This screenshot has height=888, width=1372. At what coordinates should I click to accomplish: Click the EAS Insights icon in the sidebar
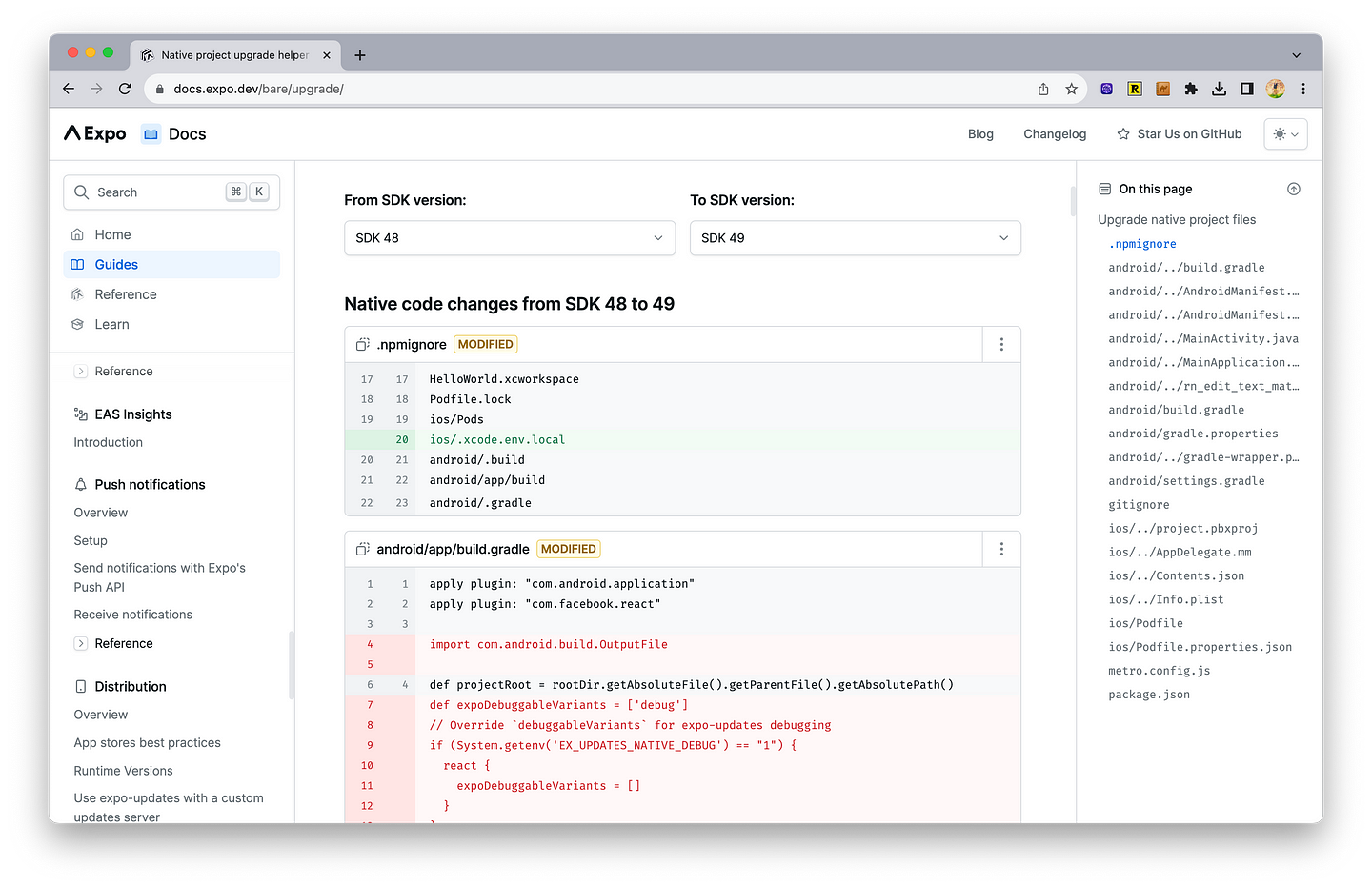click(80, 414)
